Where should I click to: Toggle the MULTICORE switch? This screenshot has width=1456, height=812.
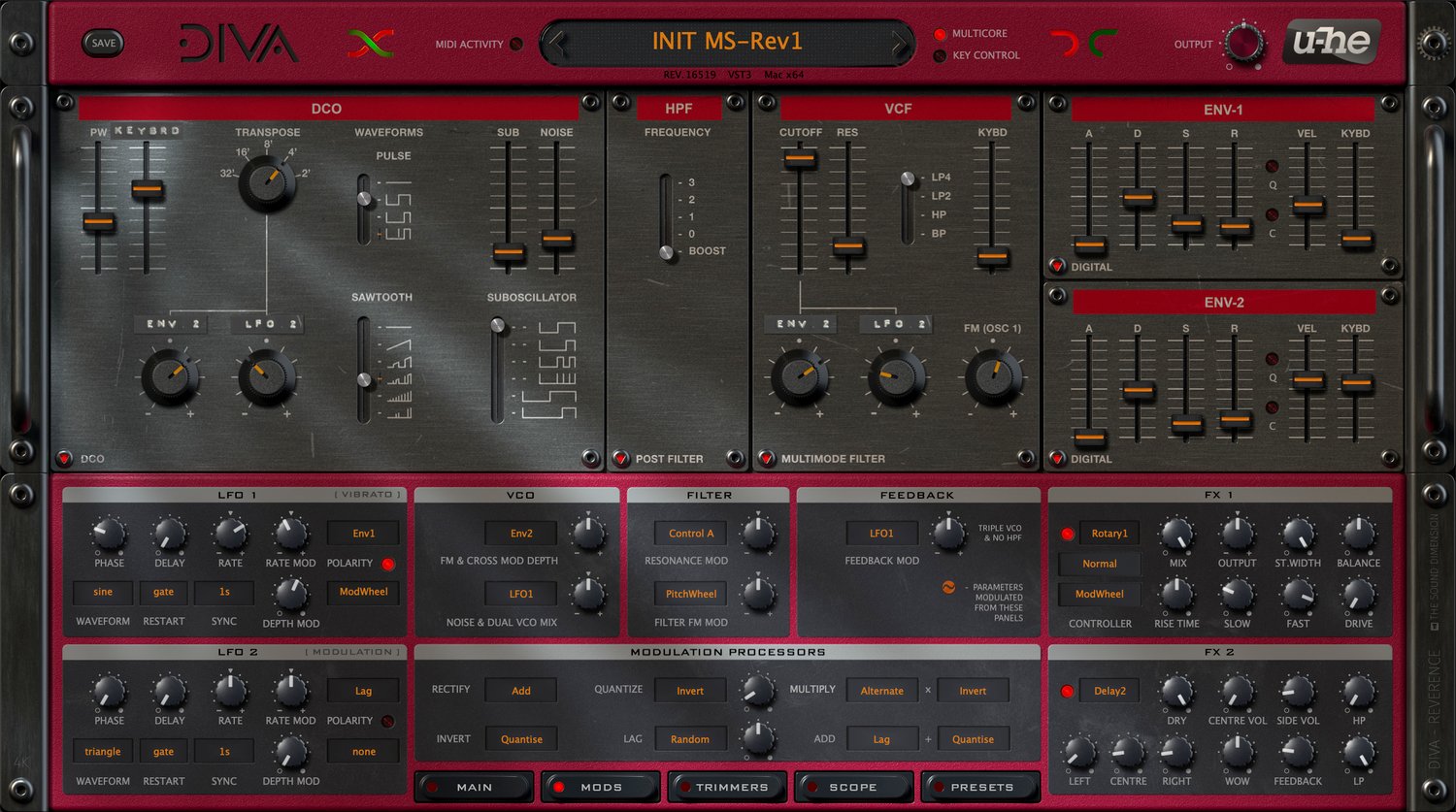940,34
